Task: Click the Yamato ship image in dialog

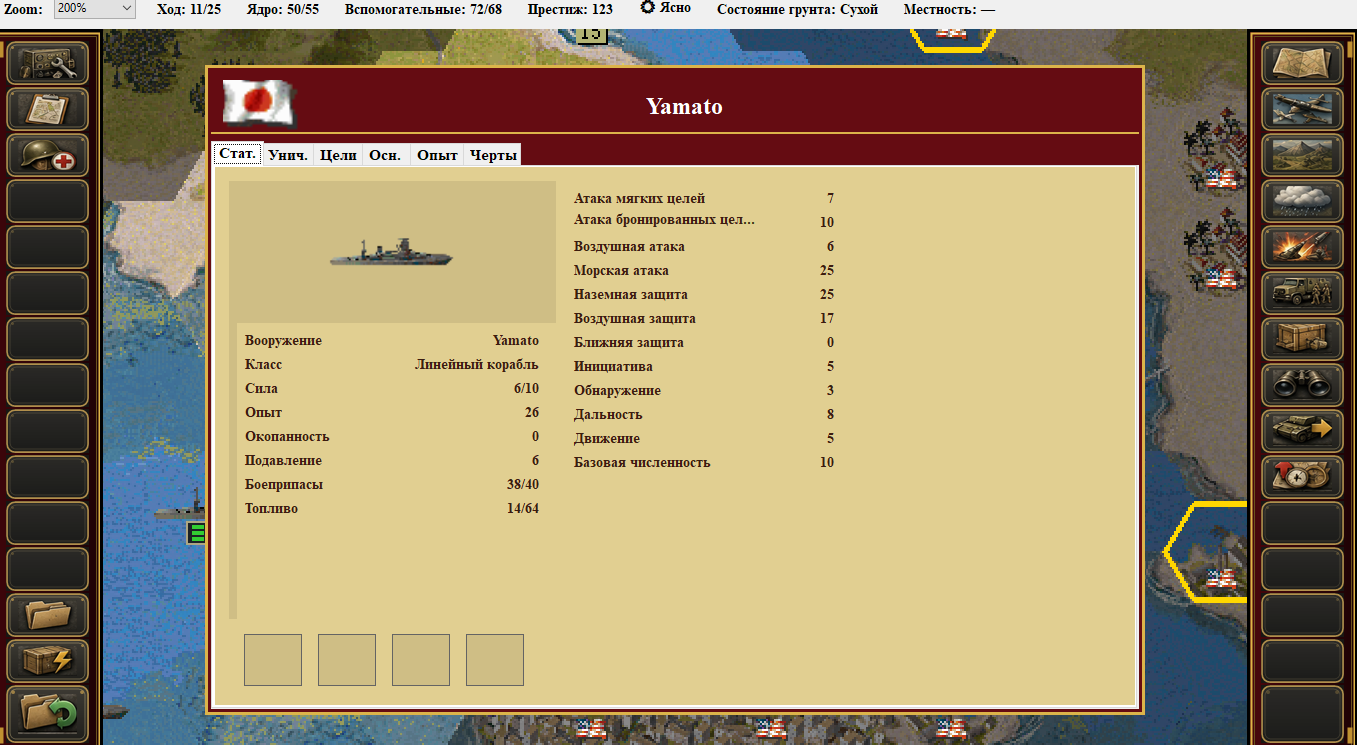Action: click(x=391, y=252)
